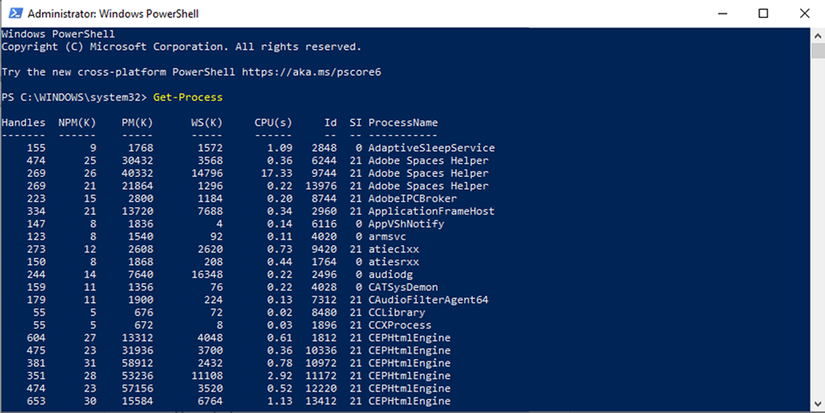Viewport: 825px width, 413px height.
Task: Maximize the PowerShell window
Action: click(x=763, y=13)
